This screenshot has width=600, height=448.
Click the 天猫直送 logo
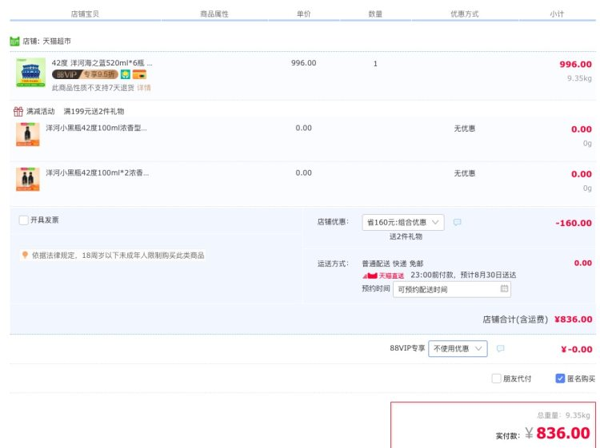point(383,275)
